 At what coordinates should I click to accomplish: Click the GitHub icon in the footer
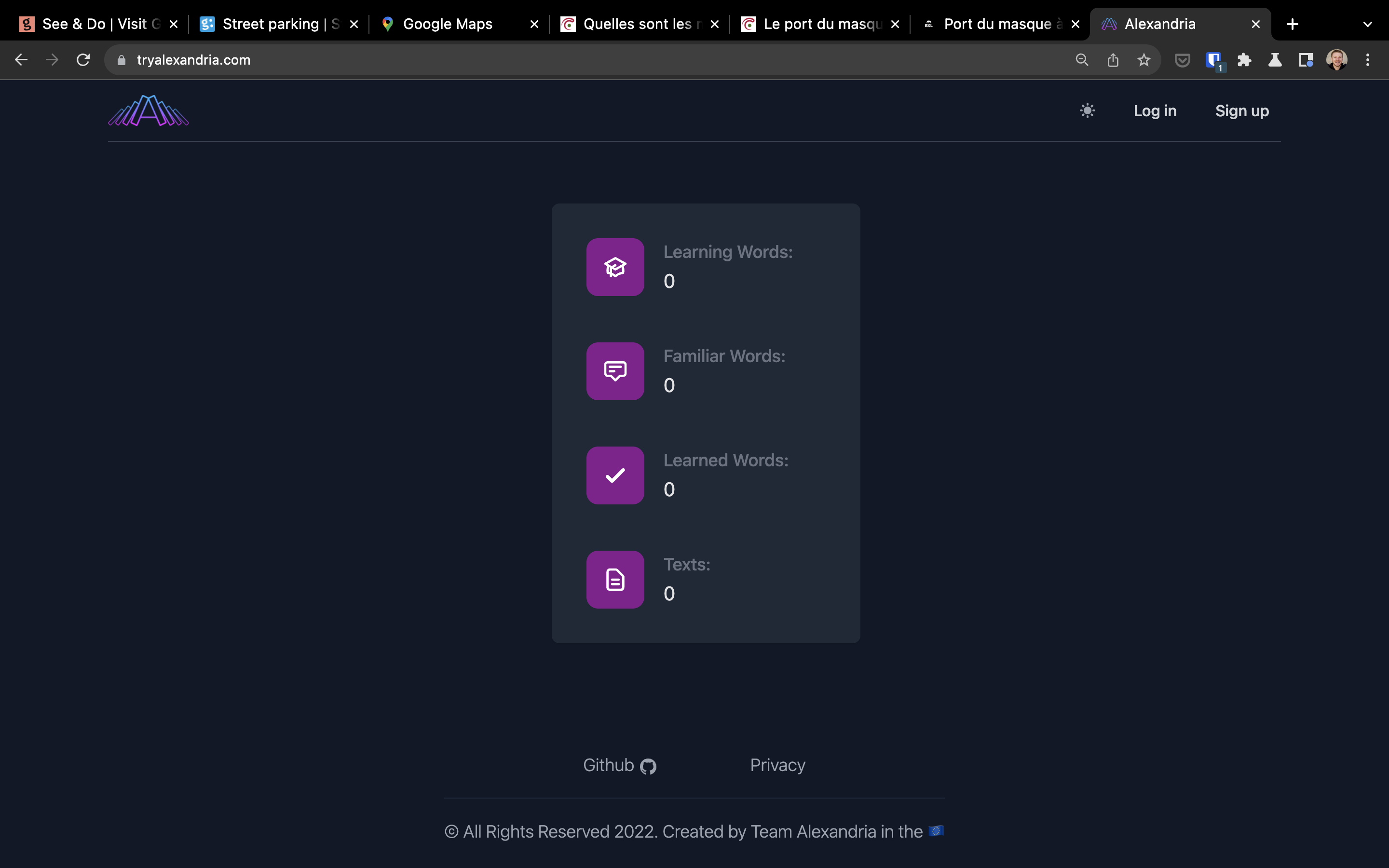(x=649, y=765)
